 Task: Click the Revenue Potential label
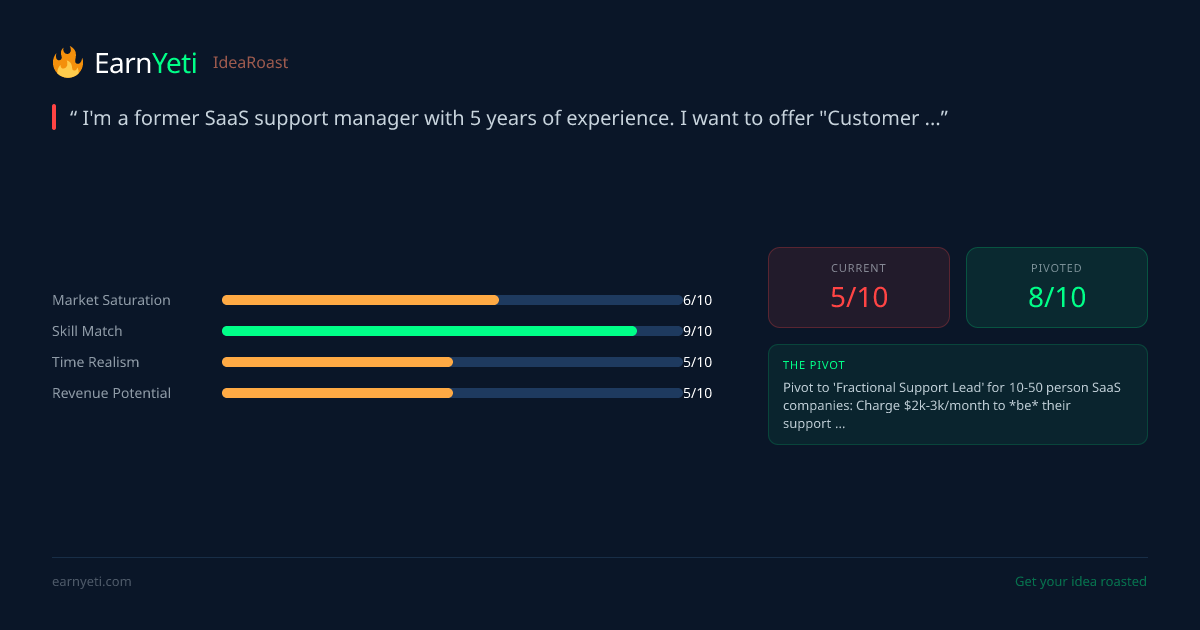[x=111, y=393]
